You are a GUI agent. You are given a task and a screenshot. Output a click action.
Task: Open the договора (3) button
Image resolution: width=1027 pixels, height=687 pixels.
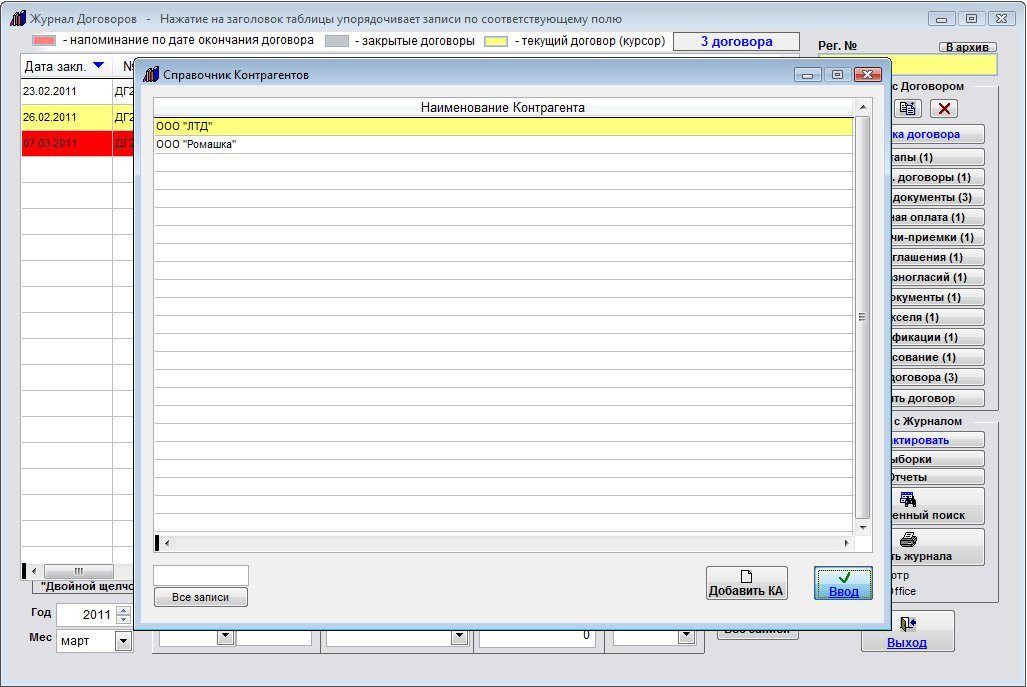click(937, 377)
